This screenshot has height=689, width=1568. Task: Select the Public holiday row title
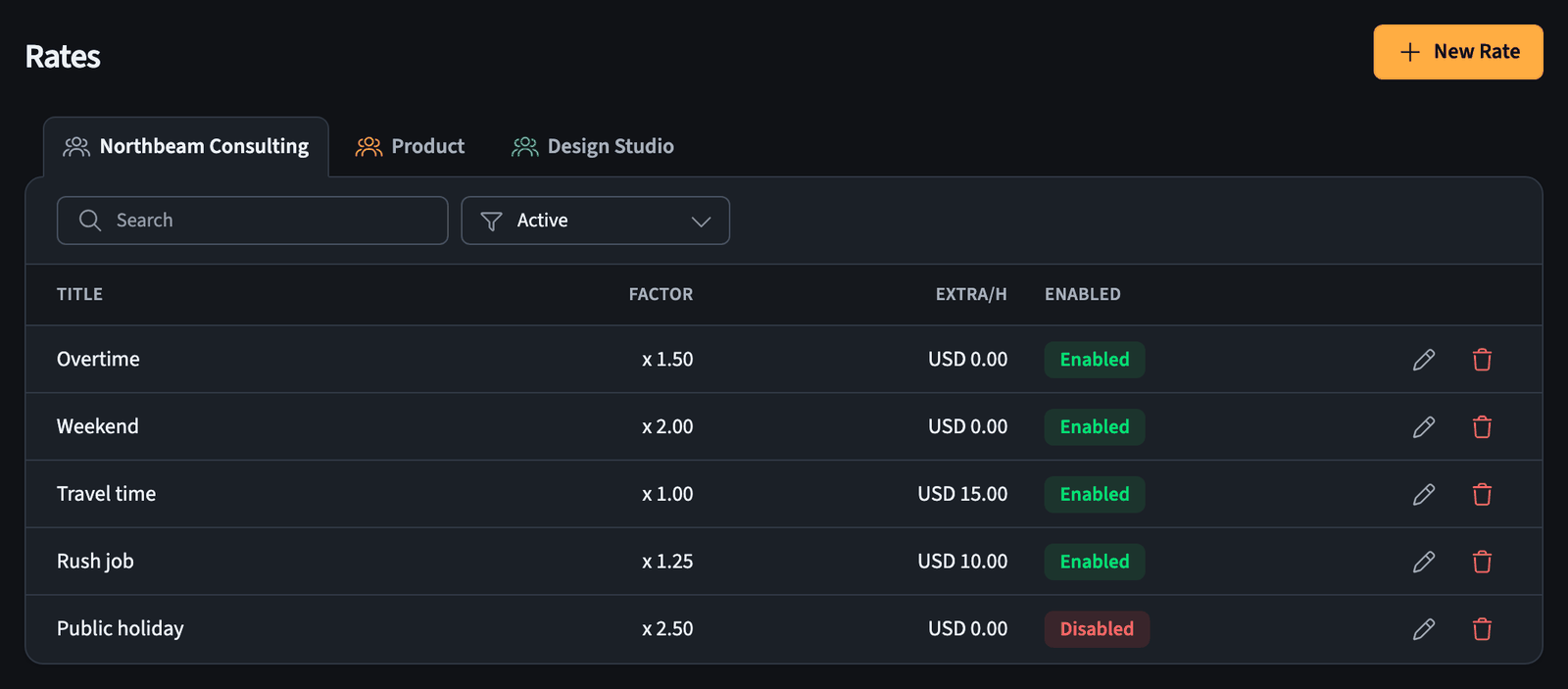coord(121,629)
